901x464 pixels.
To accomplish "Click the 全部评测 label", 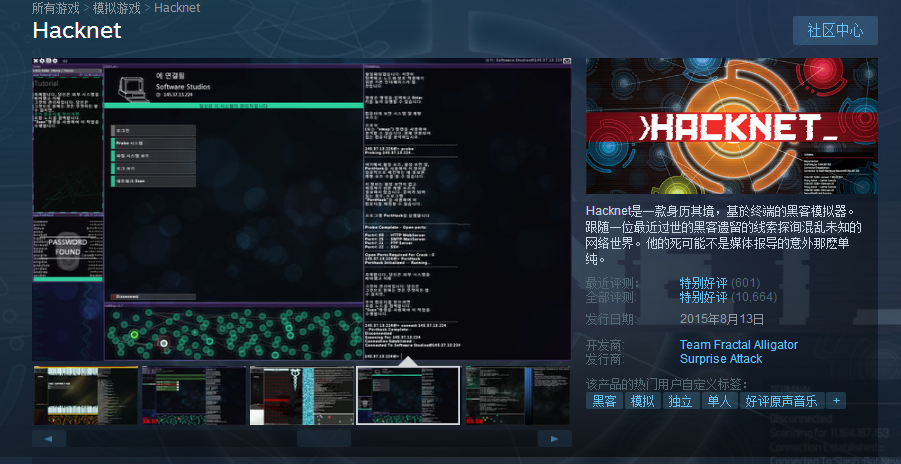I will pyautogui.click(x=612, y=297).
